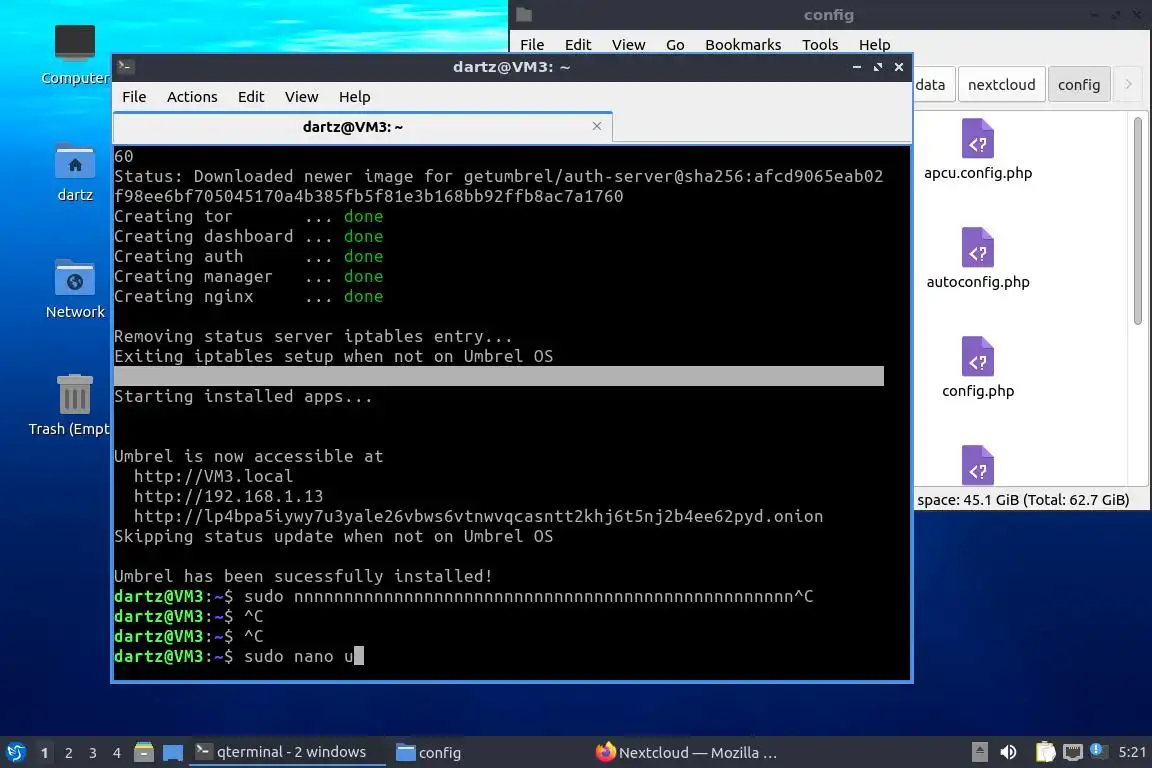Viewport: 1152px width, 768px height.
Task: Activate config taskbar entry
Action: pos(429,752)
